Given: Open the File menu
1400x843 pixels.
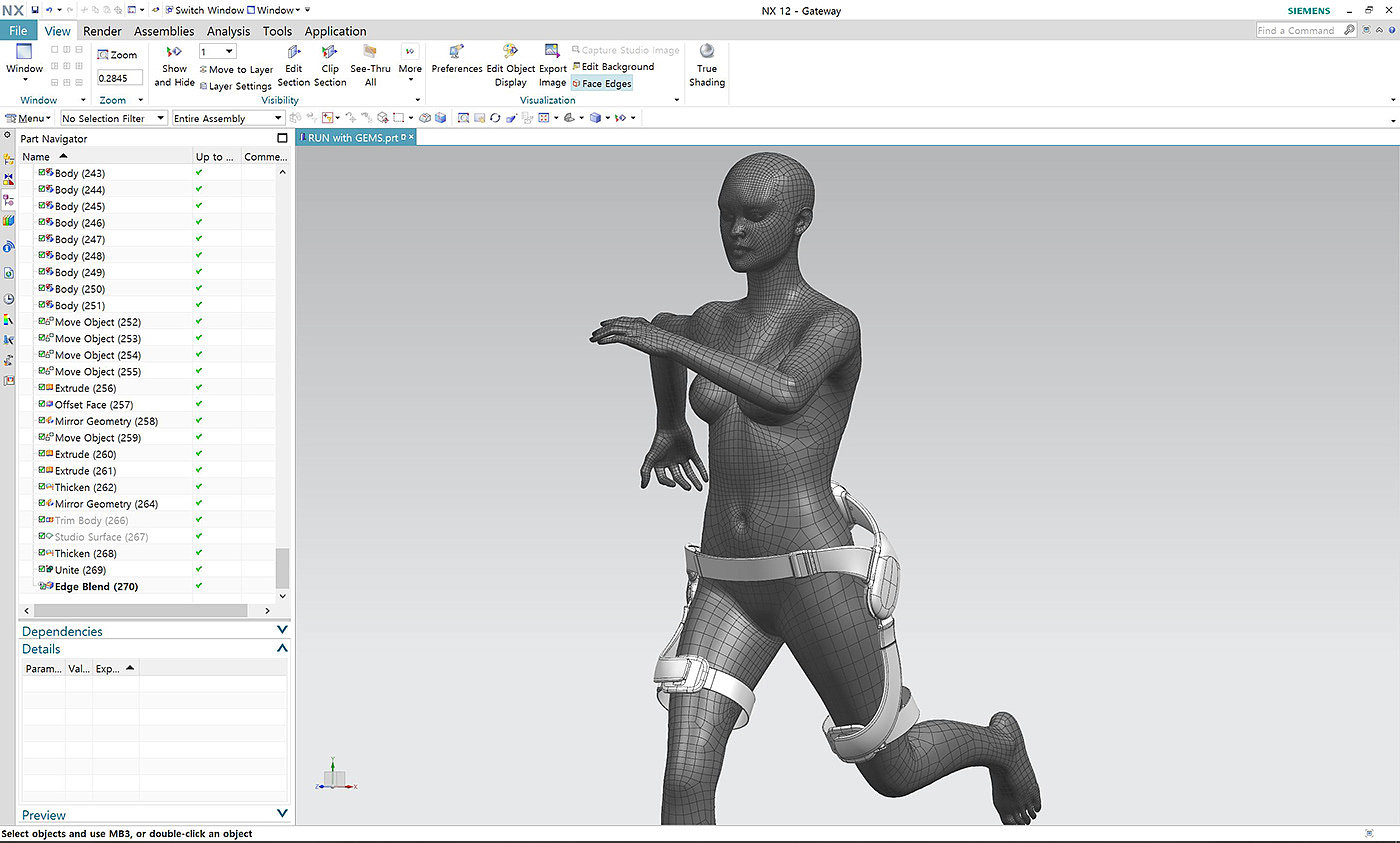Looking at the screenshot, I should (x=18, y=31).
